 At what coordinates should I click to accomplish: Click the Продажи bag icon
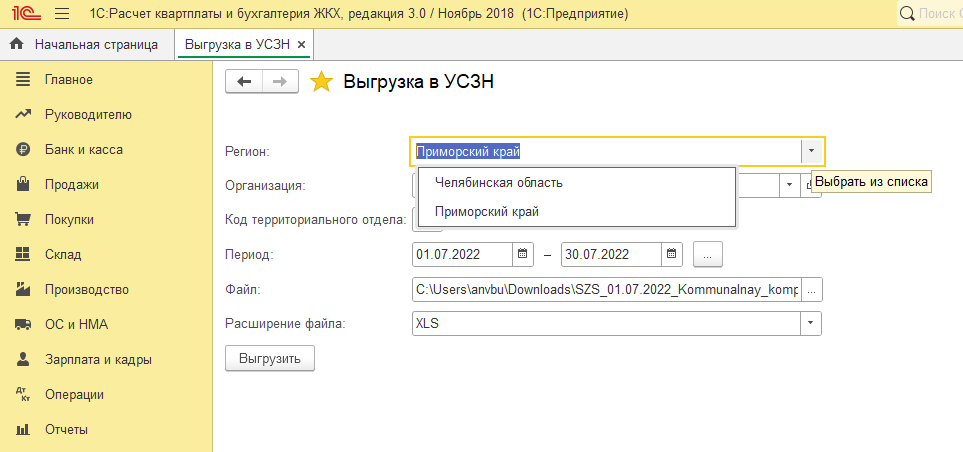tap(23, 184)
